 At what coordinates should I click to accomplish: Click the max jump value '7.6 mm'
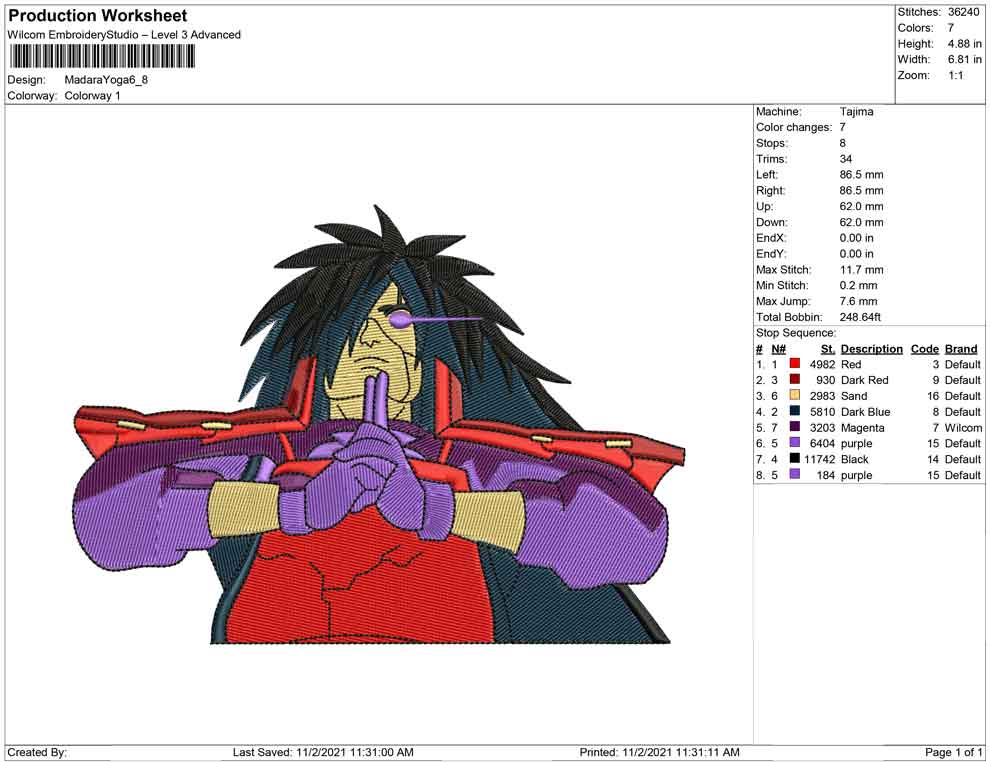[x=858, y=301]
